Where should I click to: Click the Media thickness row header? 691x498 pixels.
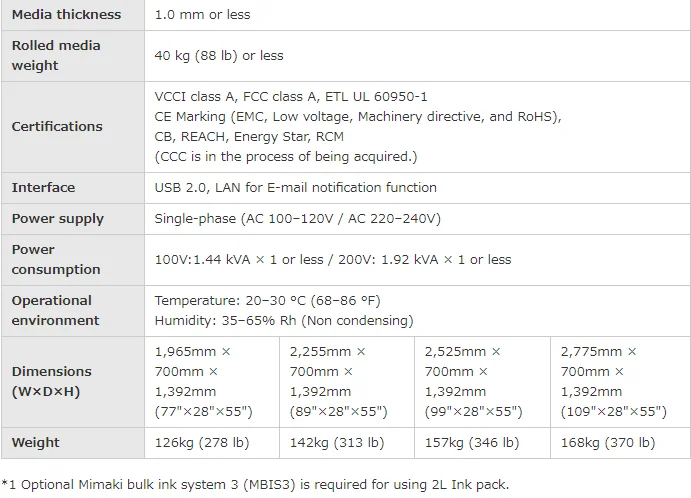click(x=66, y=15)
